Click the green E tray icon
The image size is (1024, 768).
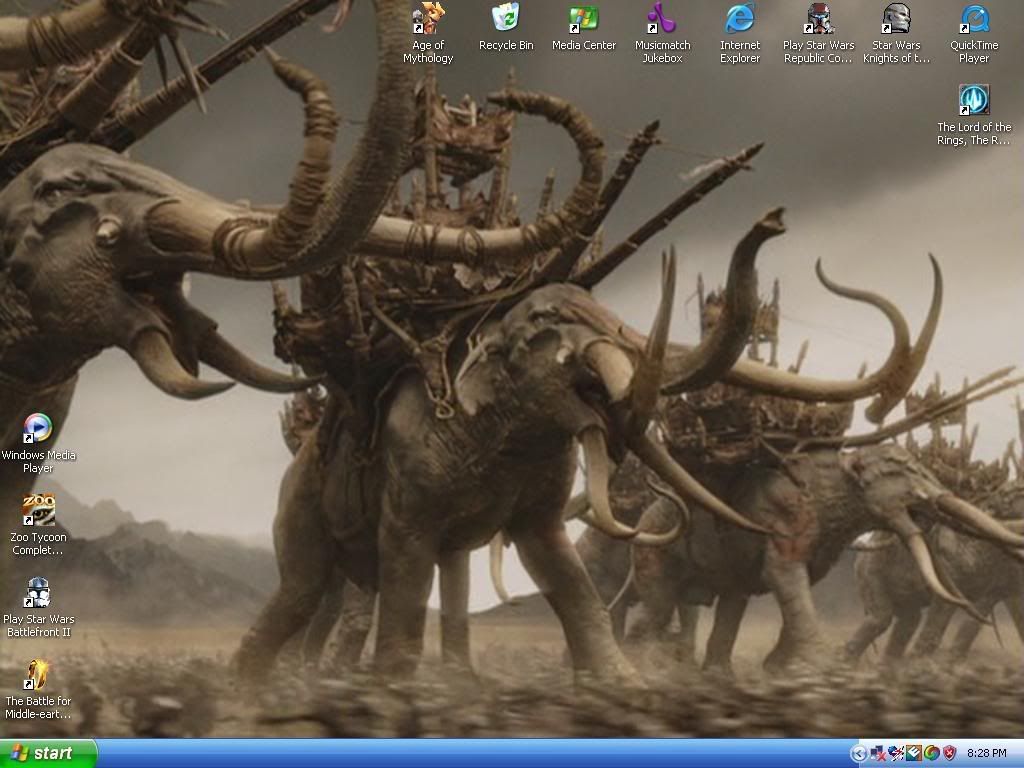coord(914,754)
